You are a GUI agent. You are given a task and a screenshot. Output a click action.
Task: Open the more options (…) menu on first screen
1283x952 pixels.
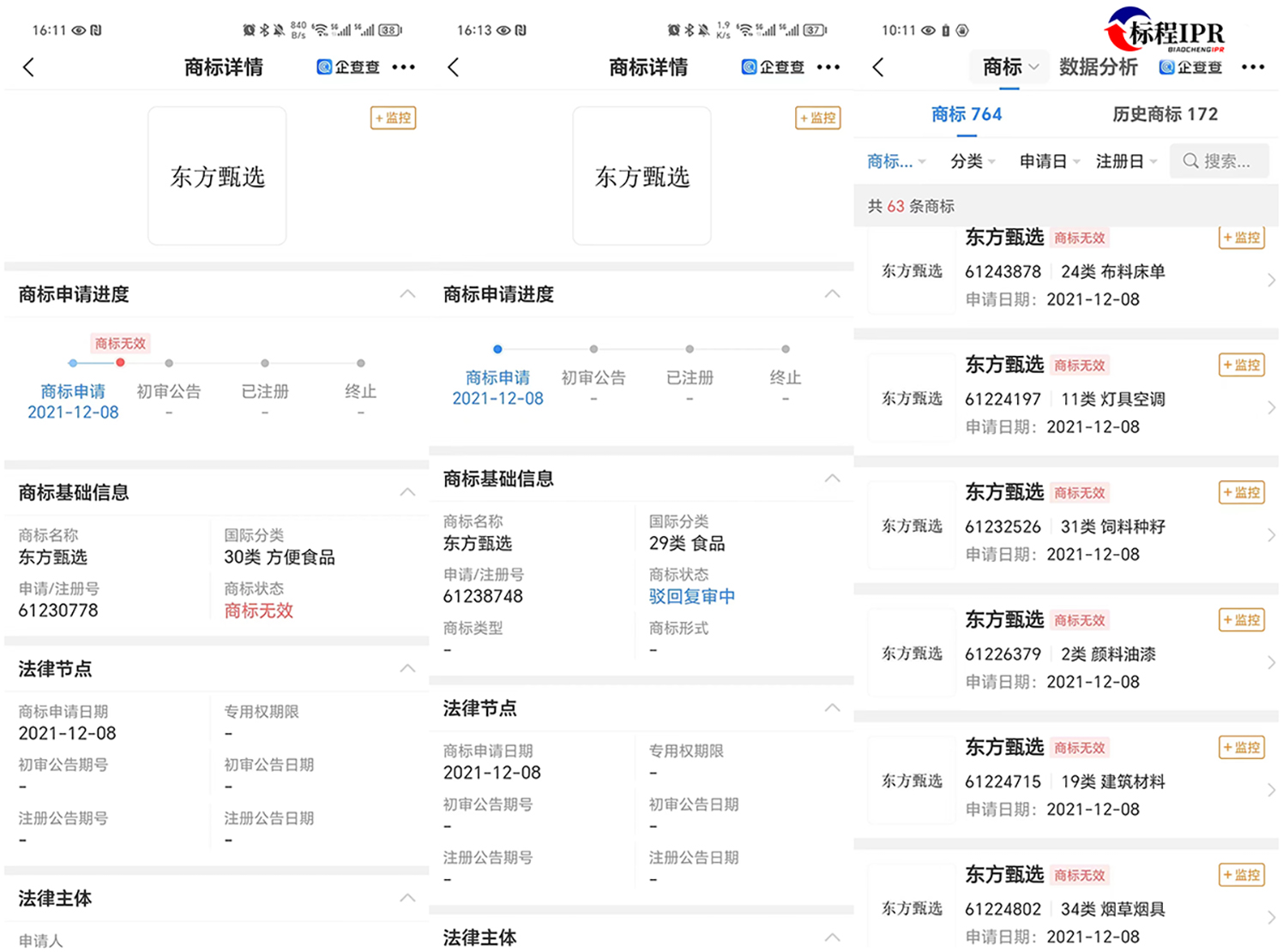tap(403, 67)
